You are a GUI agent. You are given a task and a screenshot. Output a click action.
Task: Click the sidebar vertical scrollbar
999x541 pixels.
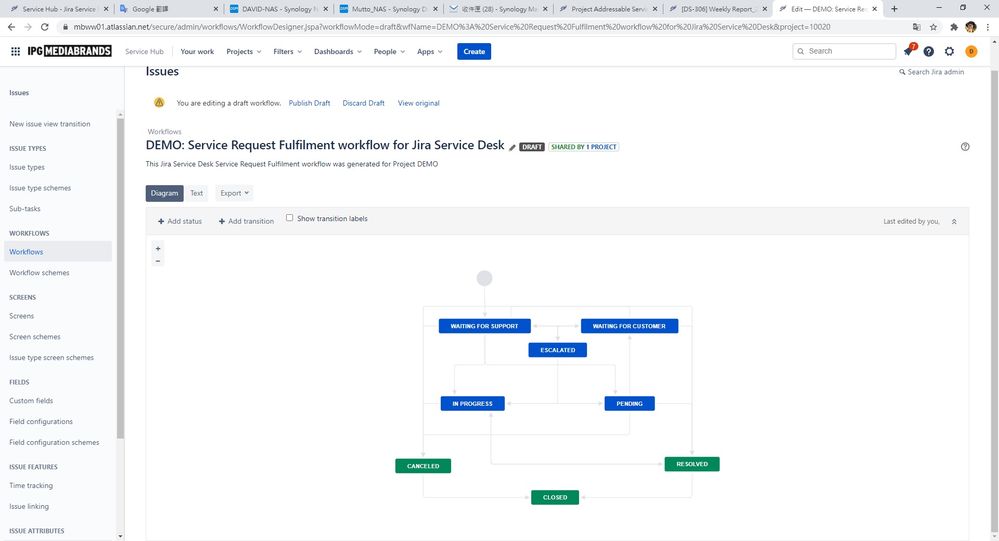click(x=120, y=277)
